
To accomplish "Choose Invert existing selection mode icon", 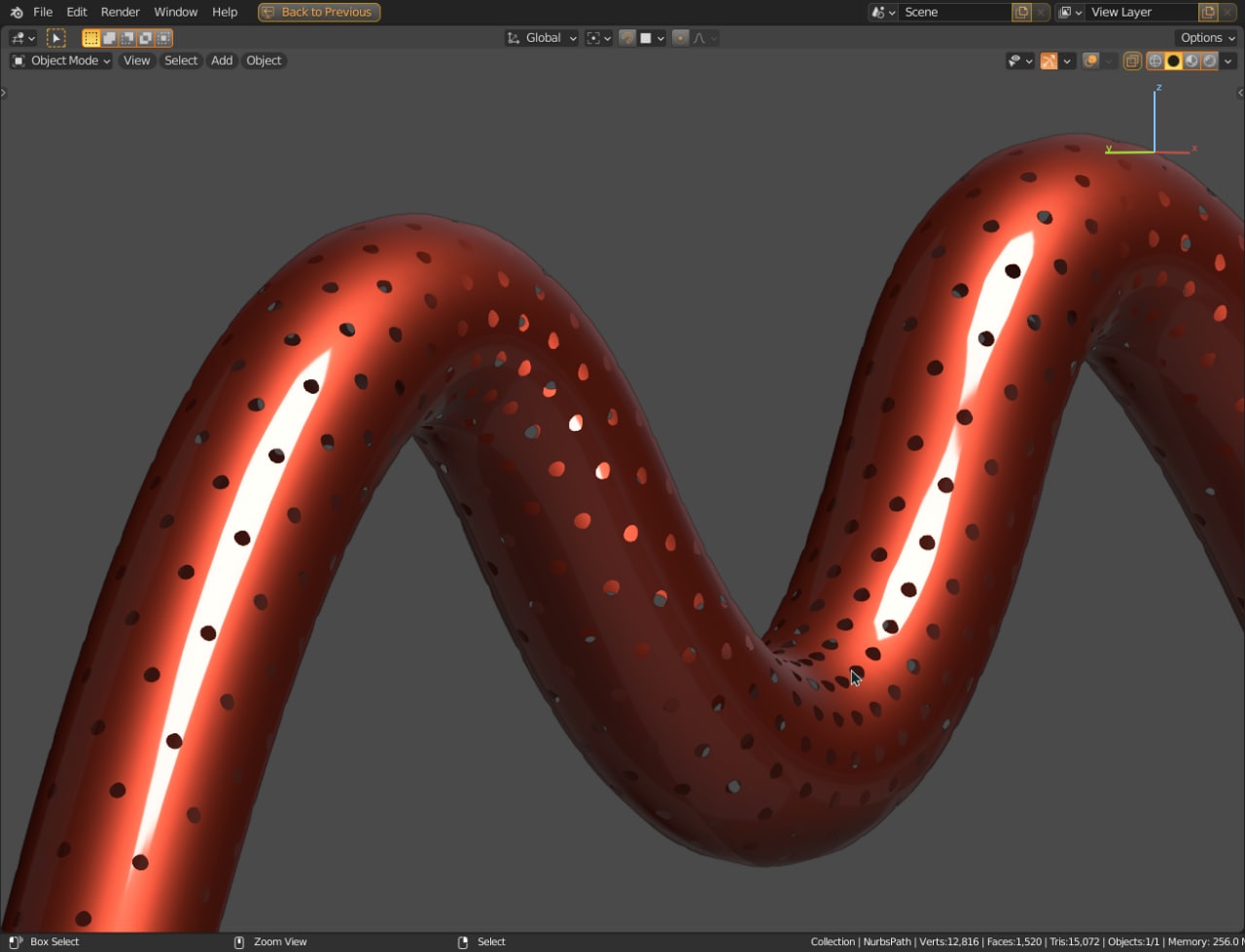I will coord(145,38).
